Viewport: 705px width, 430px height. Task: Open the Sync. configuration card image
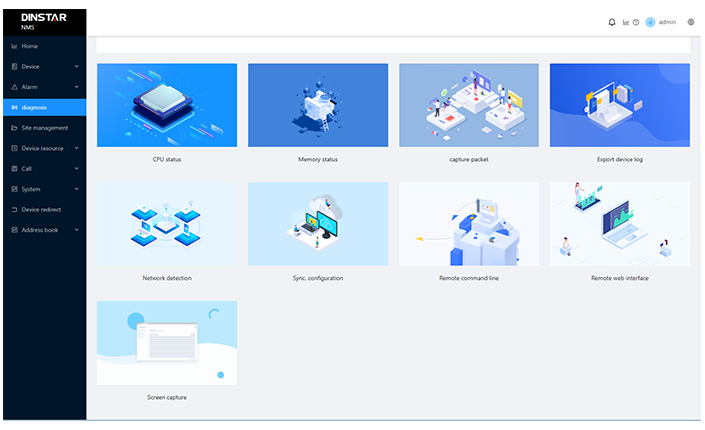(x=318, y=224)
